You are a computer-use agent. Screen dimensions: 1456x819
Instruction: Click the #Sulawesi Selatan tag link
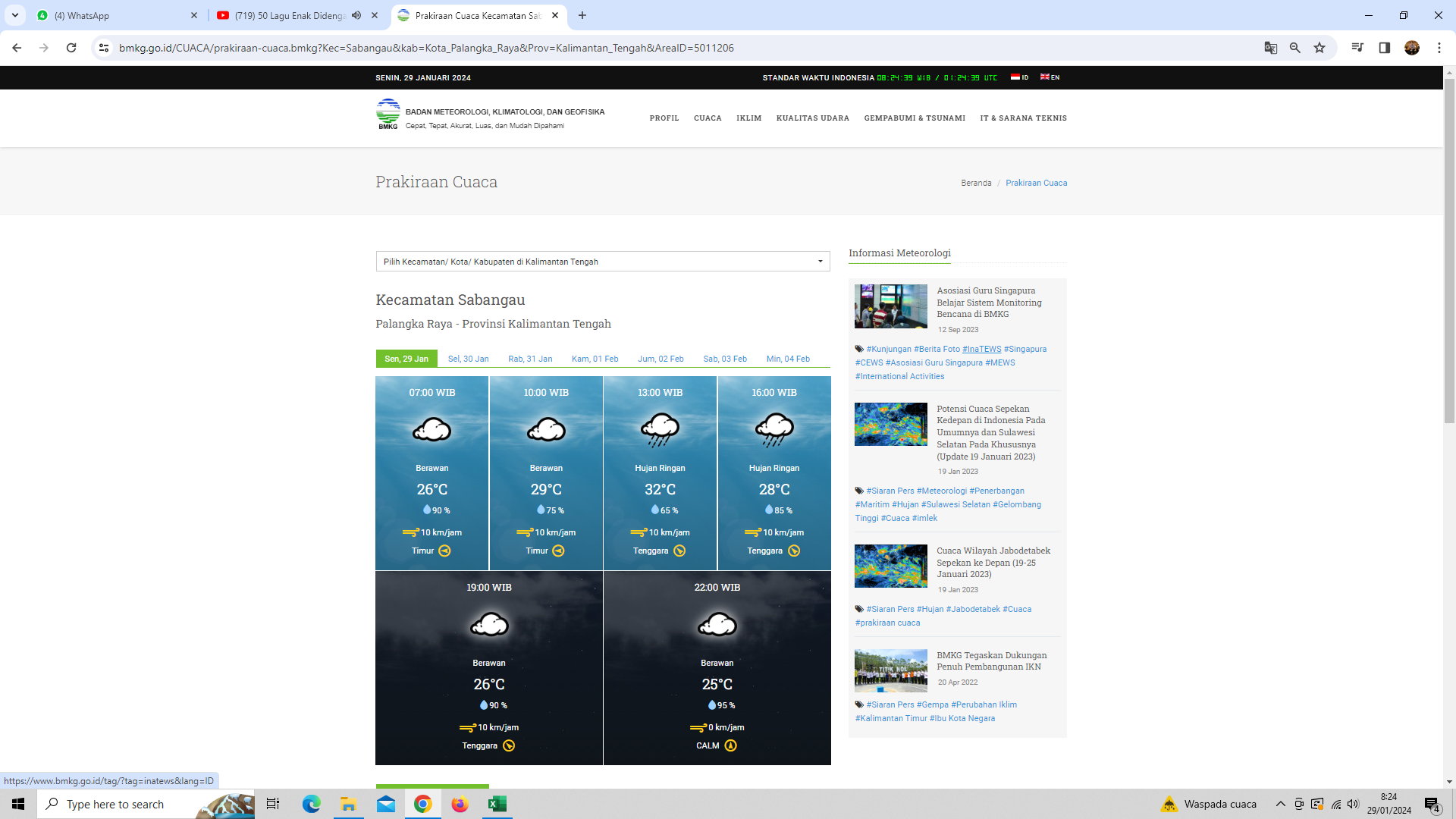click(x=955, y=504)
